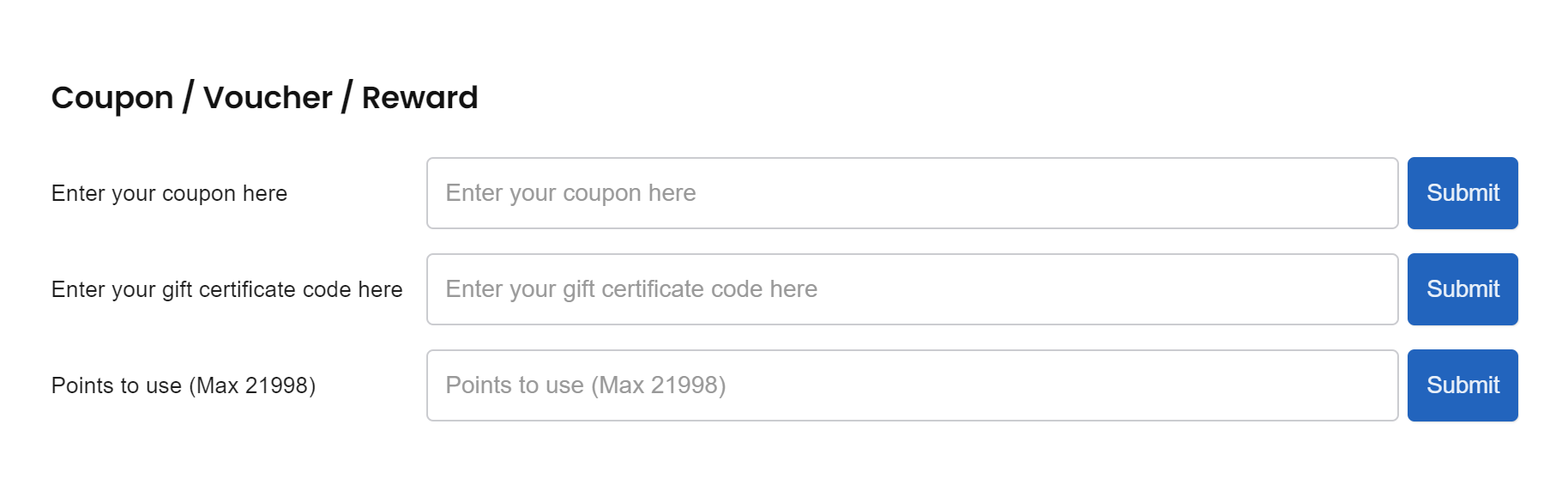This screenshot has width=1568, height=485.
Task: Click the 'Enter your coupon here' label
Action: [x=169, y=194]
